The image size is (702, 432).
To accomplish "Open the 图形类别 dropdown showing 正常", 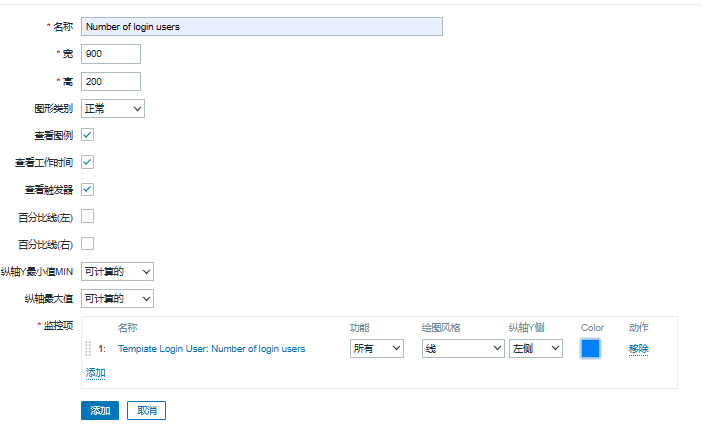I will pyautogui.click(x=113, y=109).
